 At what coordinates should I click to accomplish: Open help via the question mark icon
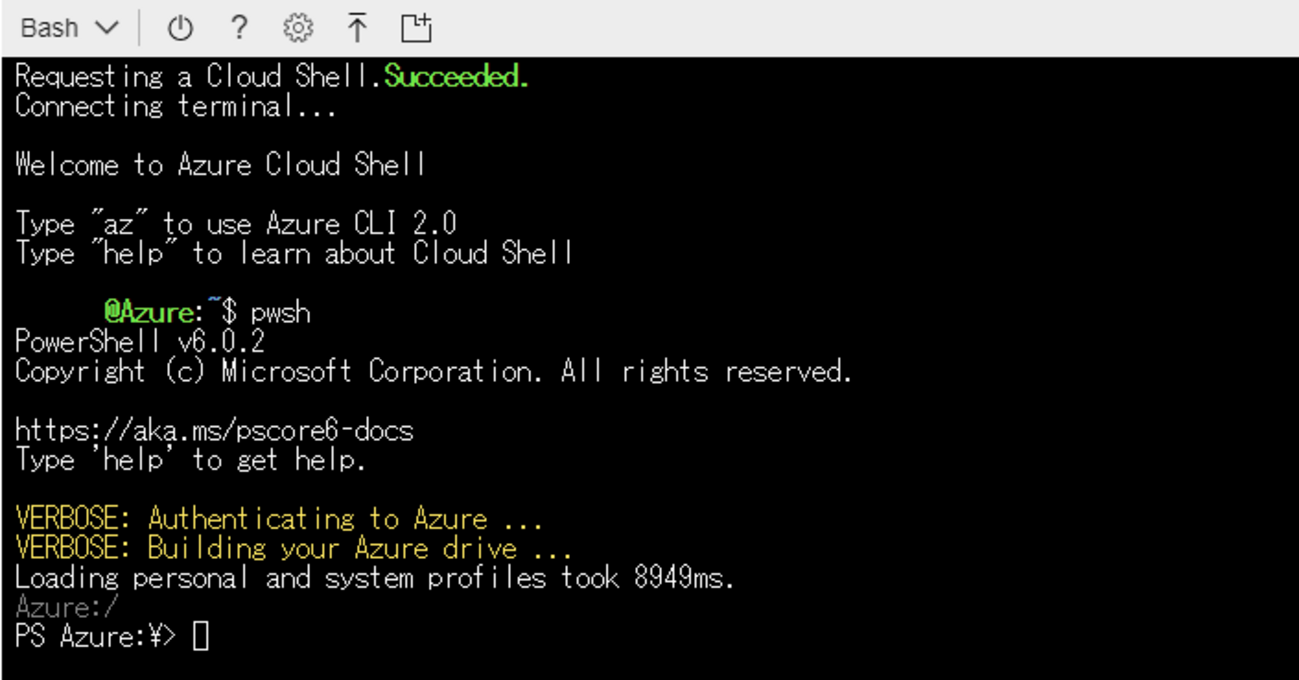click(x=239, y=28)
